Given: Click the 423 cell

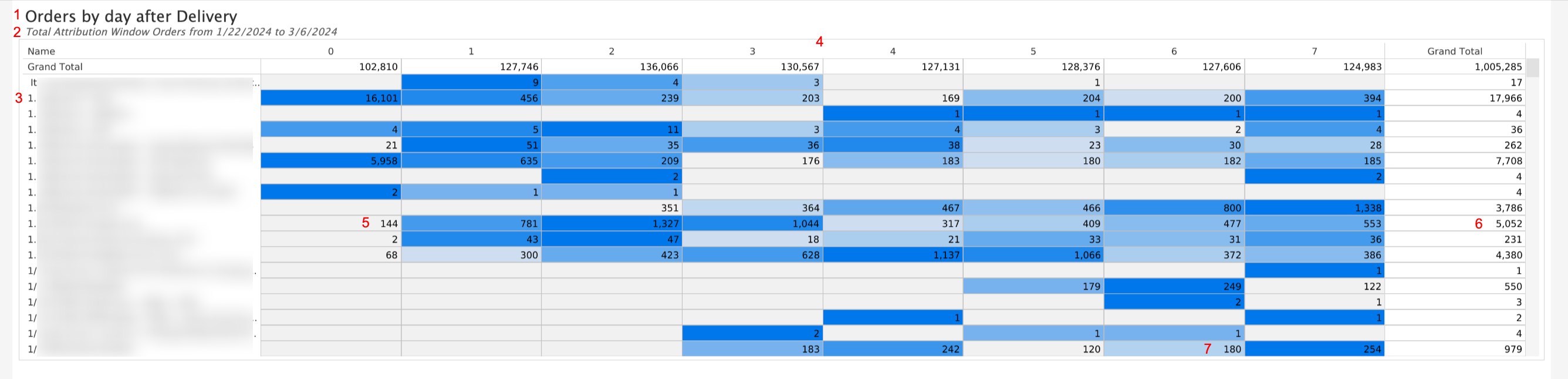Looking at the screenshot, I should point(611,254).
